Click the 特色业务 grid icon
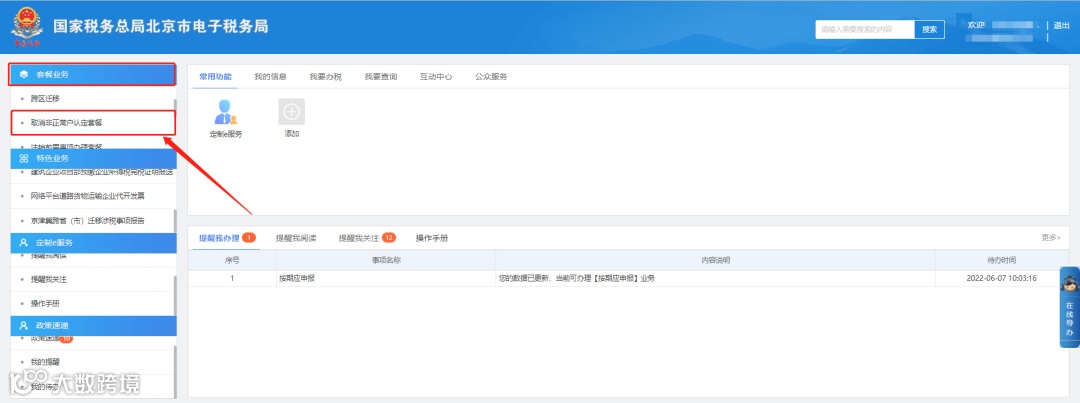Image resolution: width=1080 pixels, height=403 pixels. 23,158
